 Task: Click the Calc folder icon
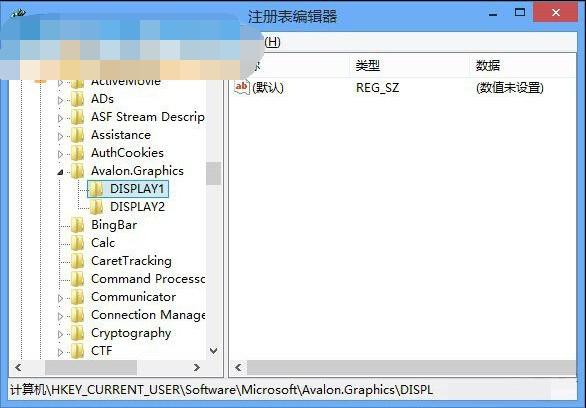[77, 243]
